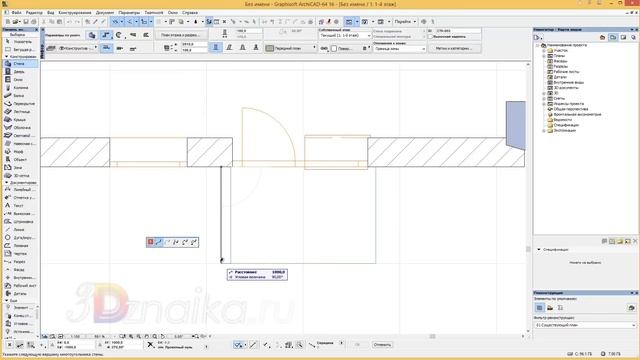This screenshot has height=360, width=640.
Task: Expand the Участок node in Navigator
Action: point(544,50)
